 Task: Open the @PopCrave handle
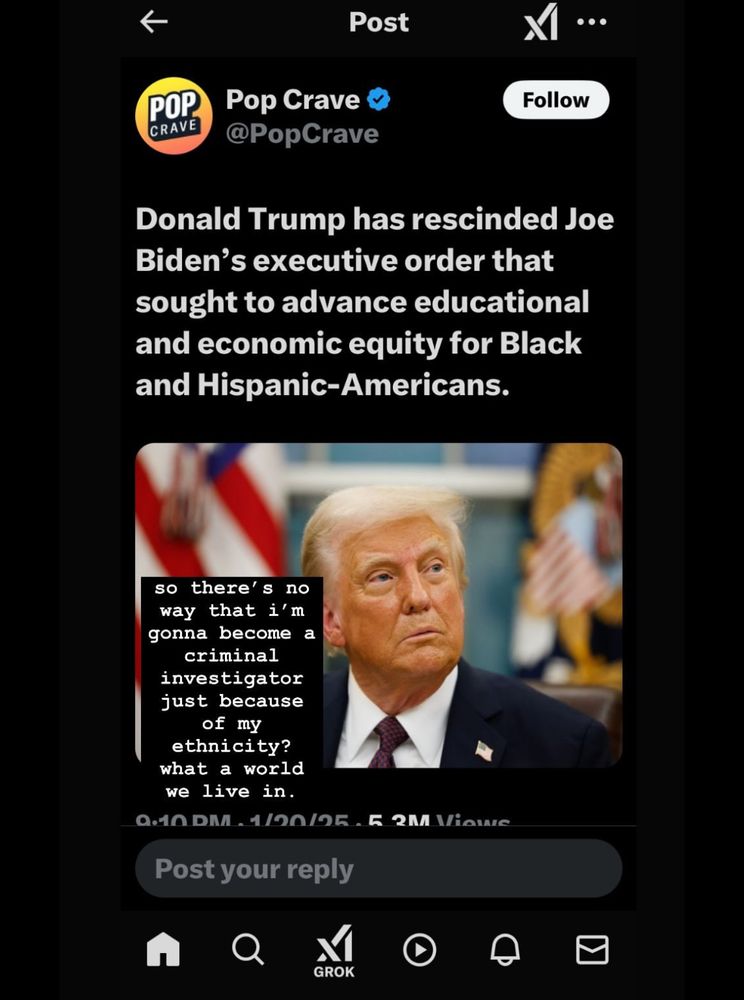click(x=302, y=134)
